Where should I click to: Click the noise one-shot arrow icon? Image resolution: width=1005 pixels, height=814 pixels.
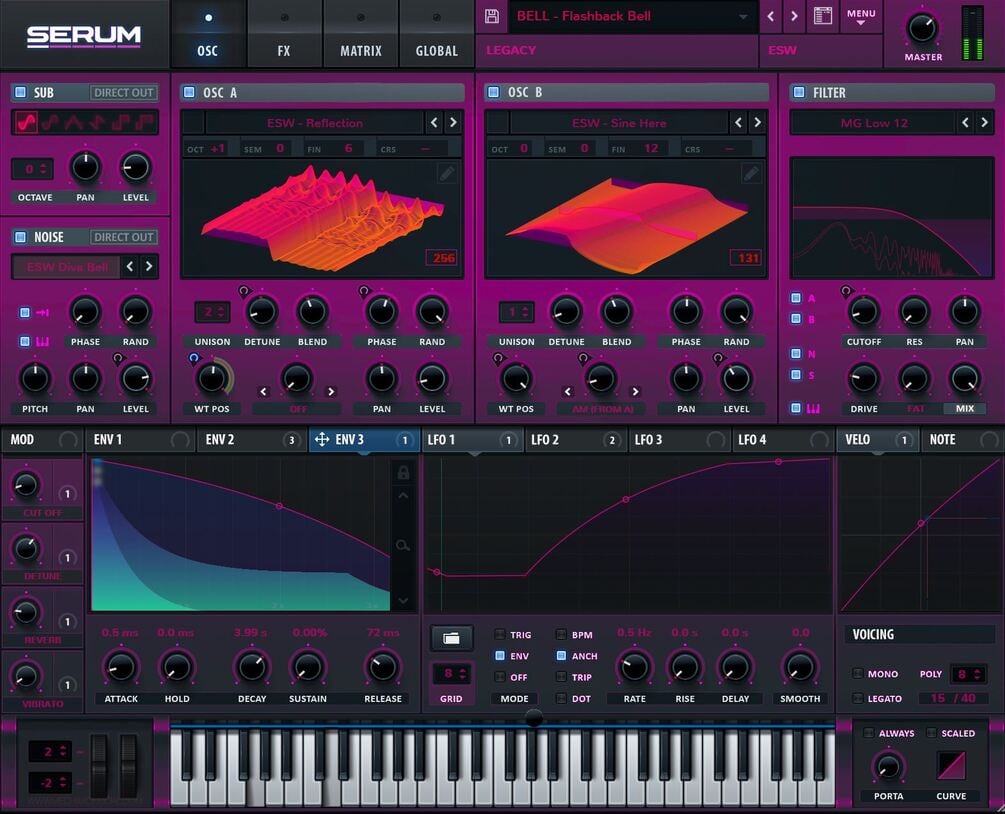coord(42,313)
